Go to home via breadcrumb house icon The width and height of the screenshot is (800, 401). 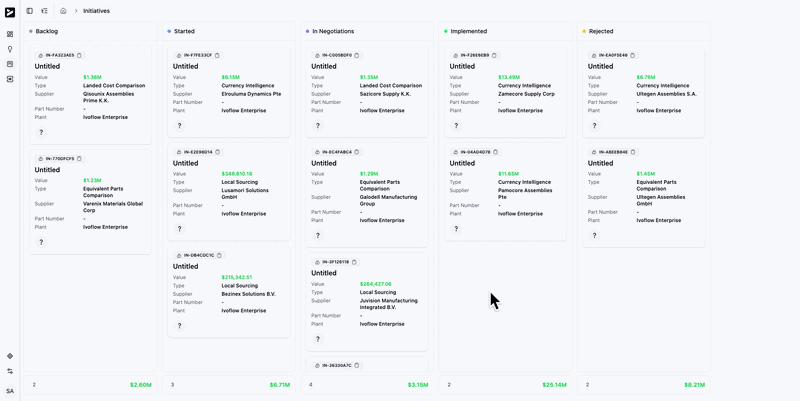tap(63, 11)
